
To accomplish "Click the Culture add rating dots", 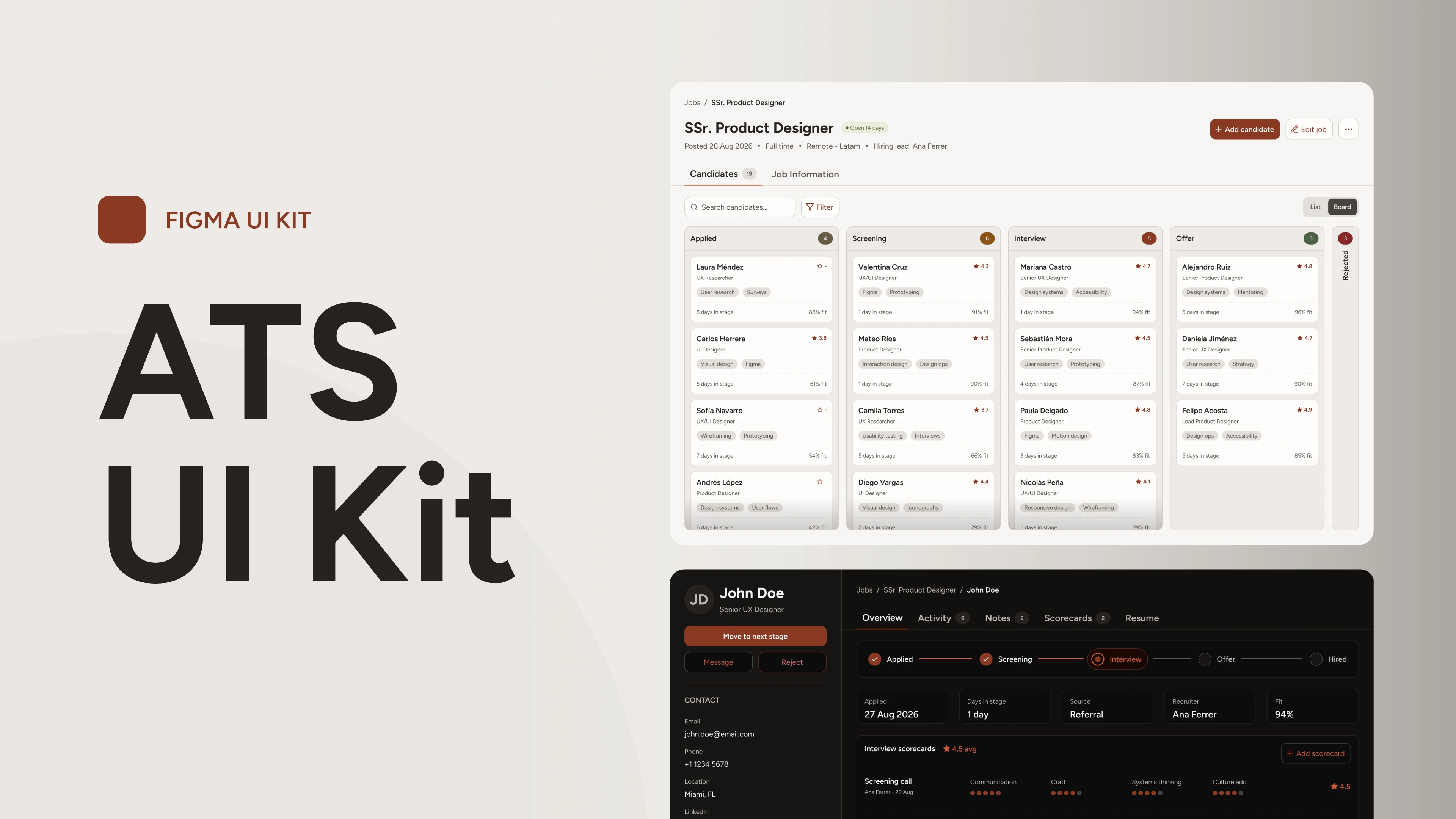I will tap(1228, 793).
